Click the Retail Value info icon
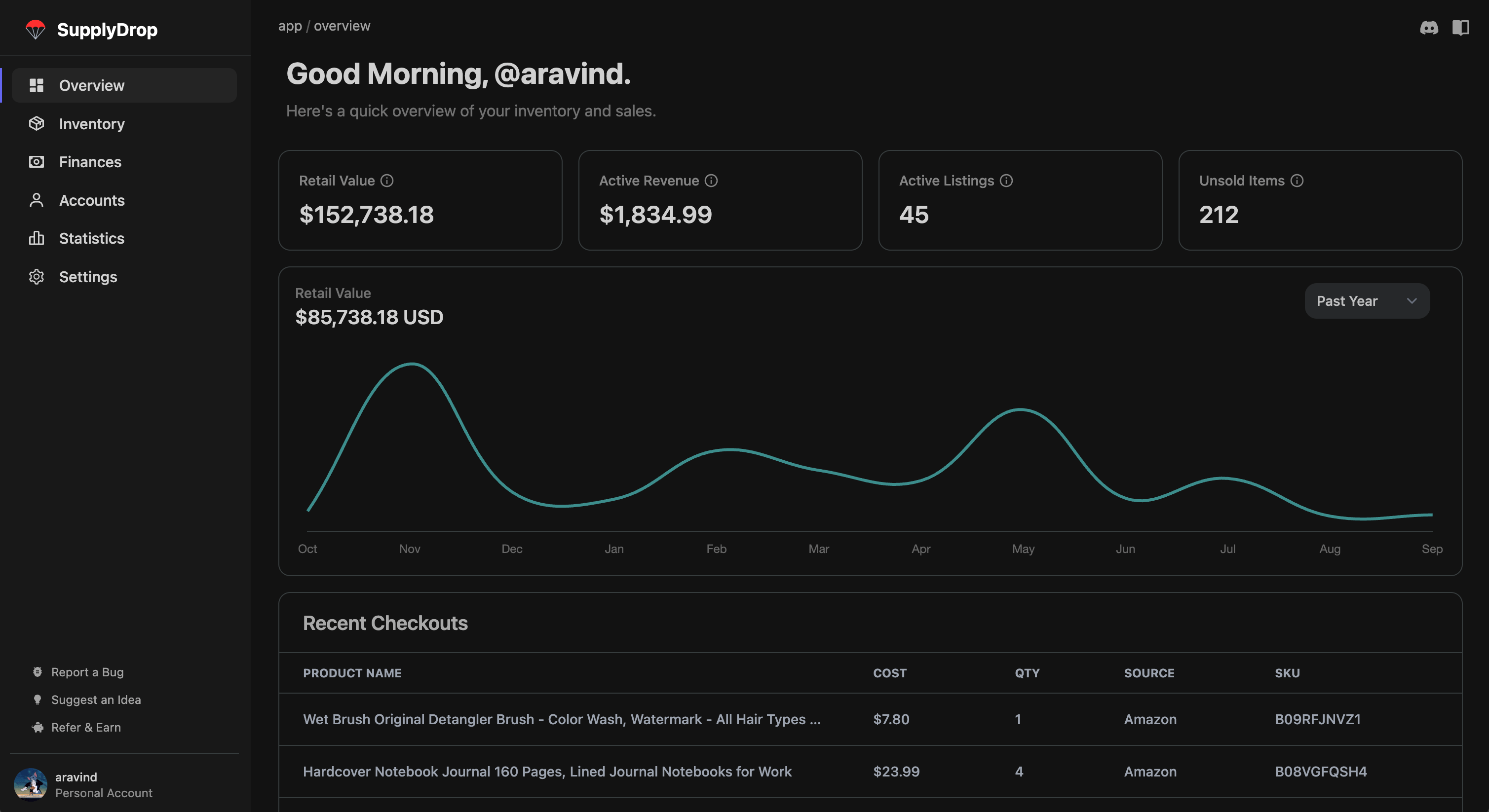 387,181
